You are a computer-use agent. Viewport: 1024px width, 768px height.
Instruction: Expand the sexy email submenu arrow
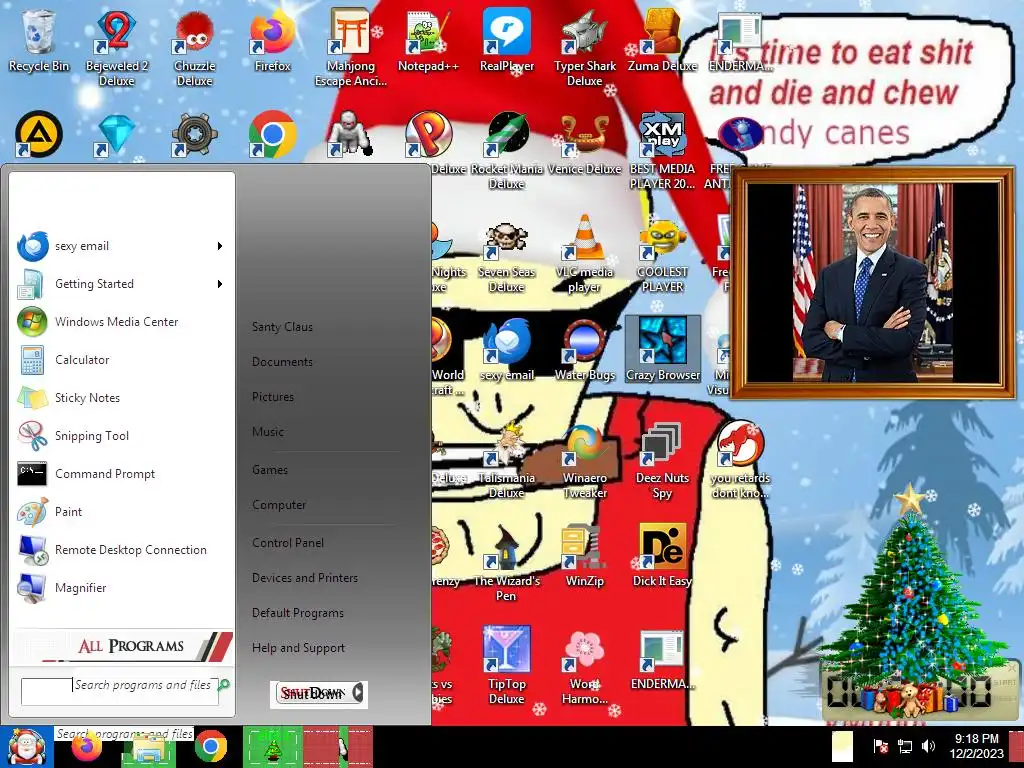point(220,246)
